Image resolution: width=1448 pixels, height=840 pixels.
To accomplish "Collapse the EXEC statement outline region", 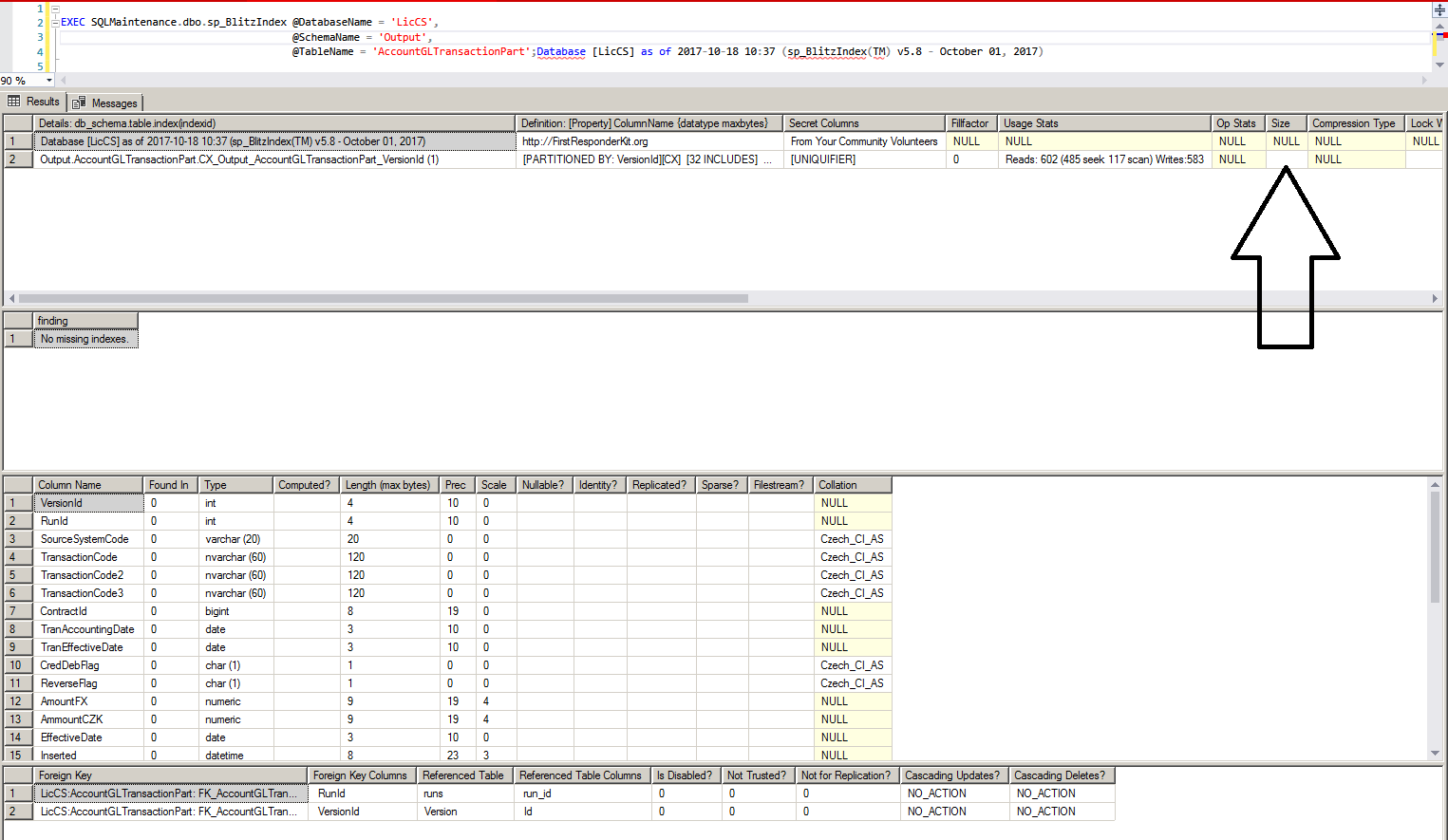I will click(54, 21).
